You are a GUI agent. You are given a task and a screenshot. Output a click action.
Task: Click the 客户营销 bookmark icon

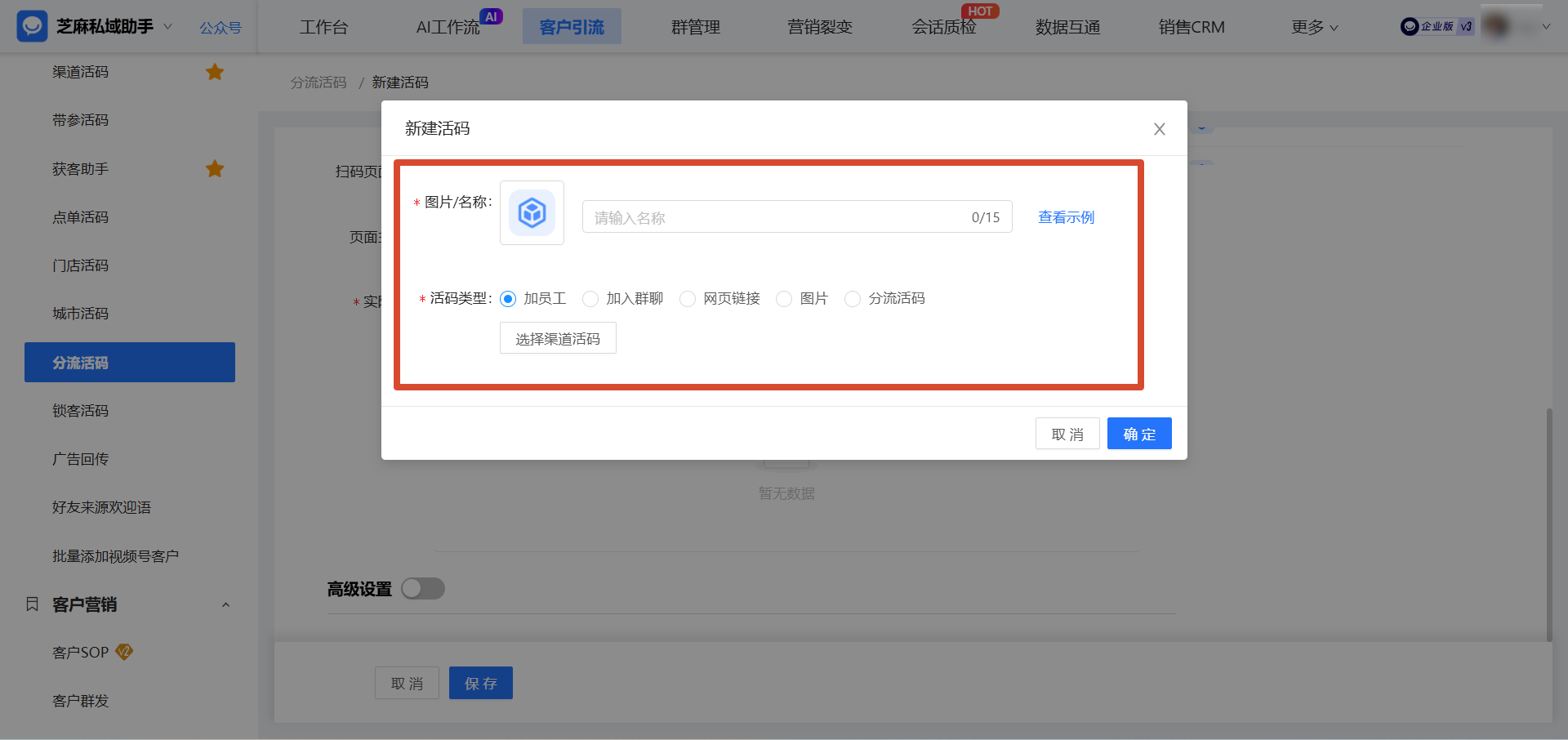32,604
